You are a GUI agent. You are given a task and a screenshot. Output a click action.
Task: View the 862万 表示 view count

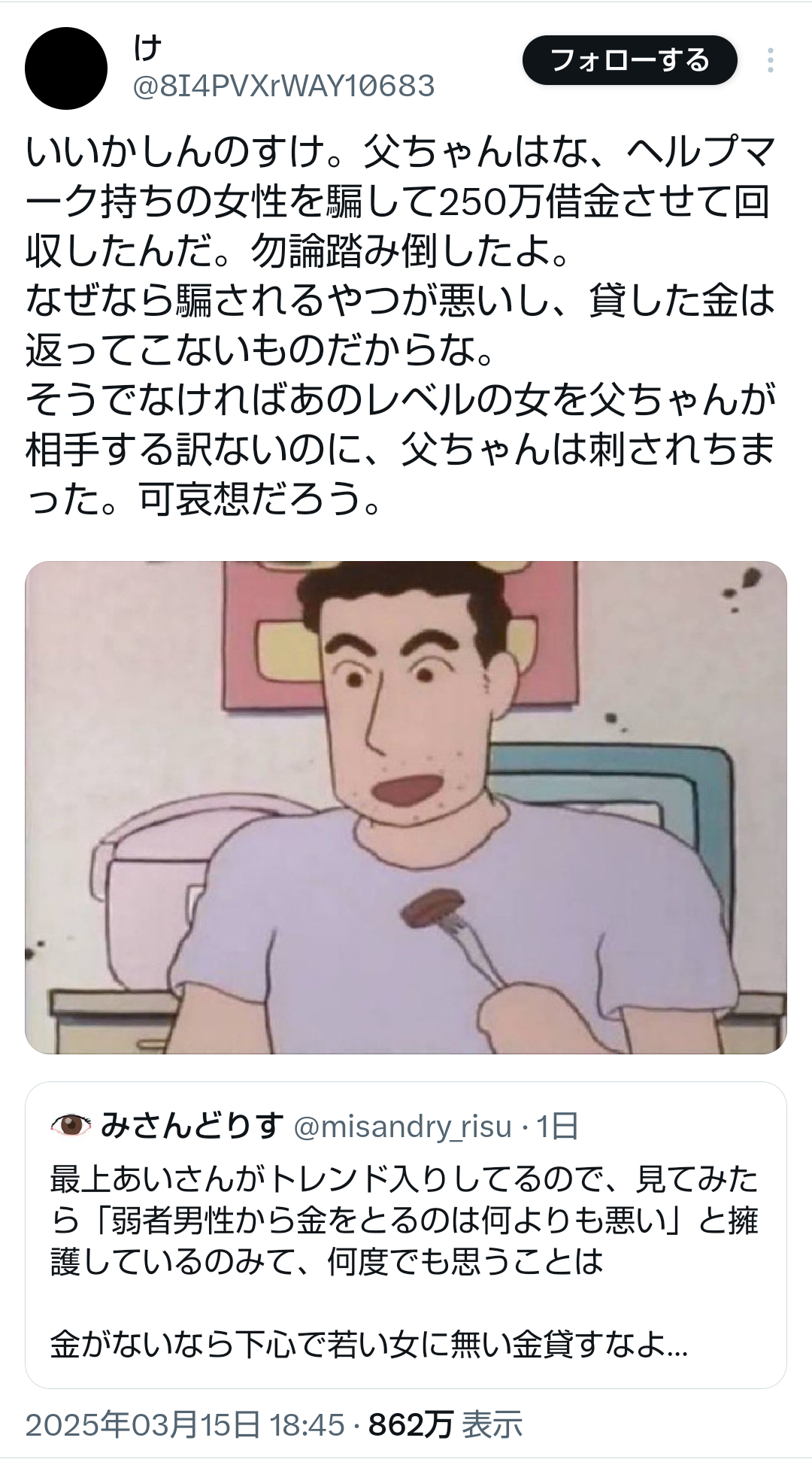pyautogui.click(x=445, y=1424)
